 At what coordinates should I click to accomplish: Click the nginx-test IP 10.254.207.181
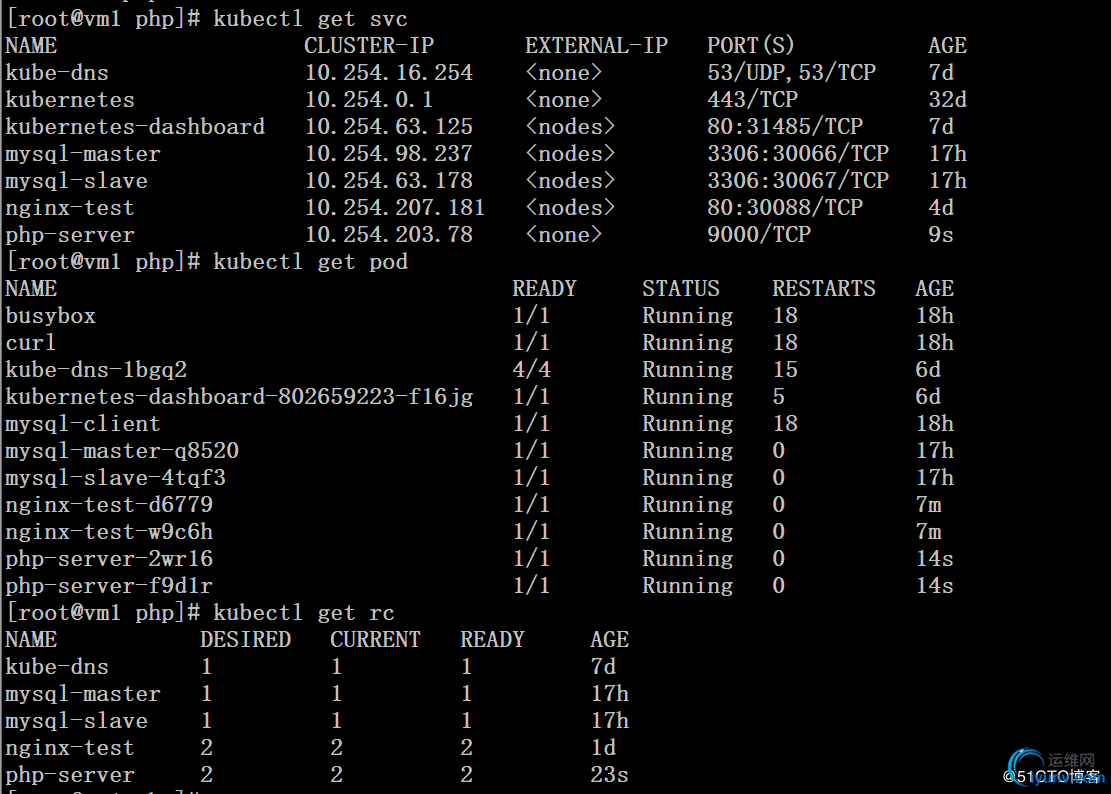point(395,208)
